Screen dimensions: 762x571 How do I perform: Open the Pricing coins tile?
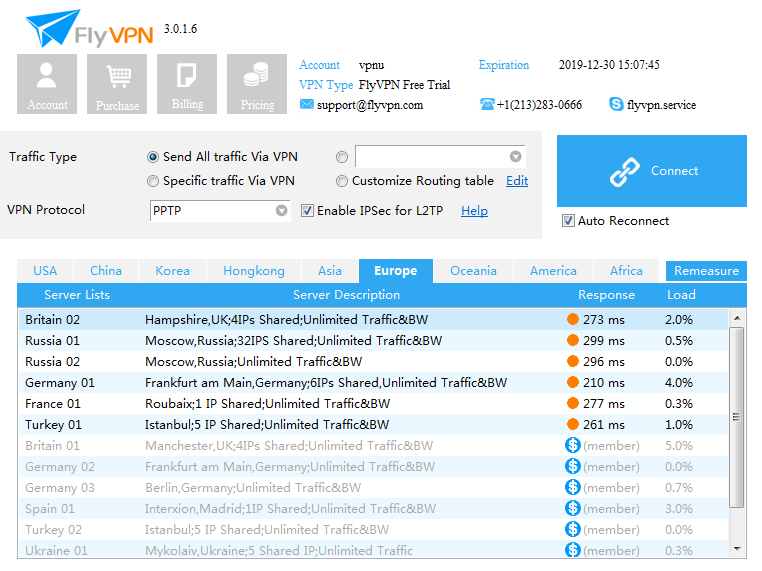[x=257, y=84]
